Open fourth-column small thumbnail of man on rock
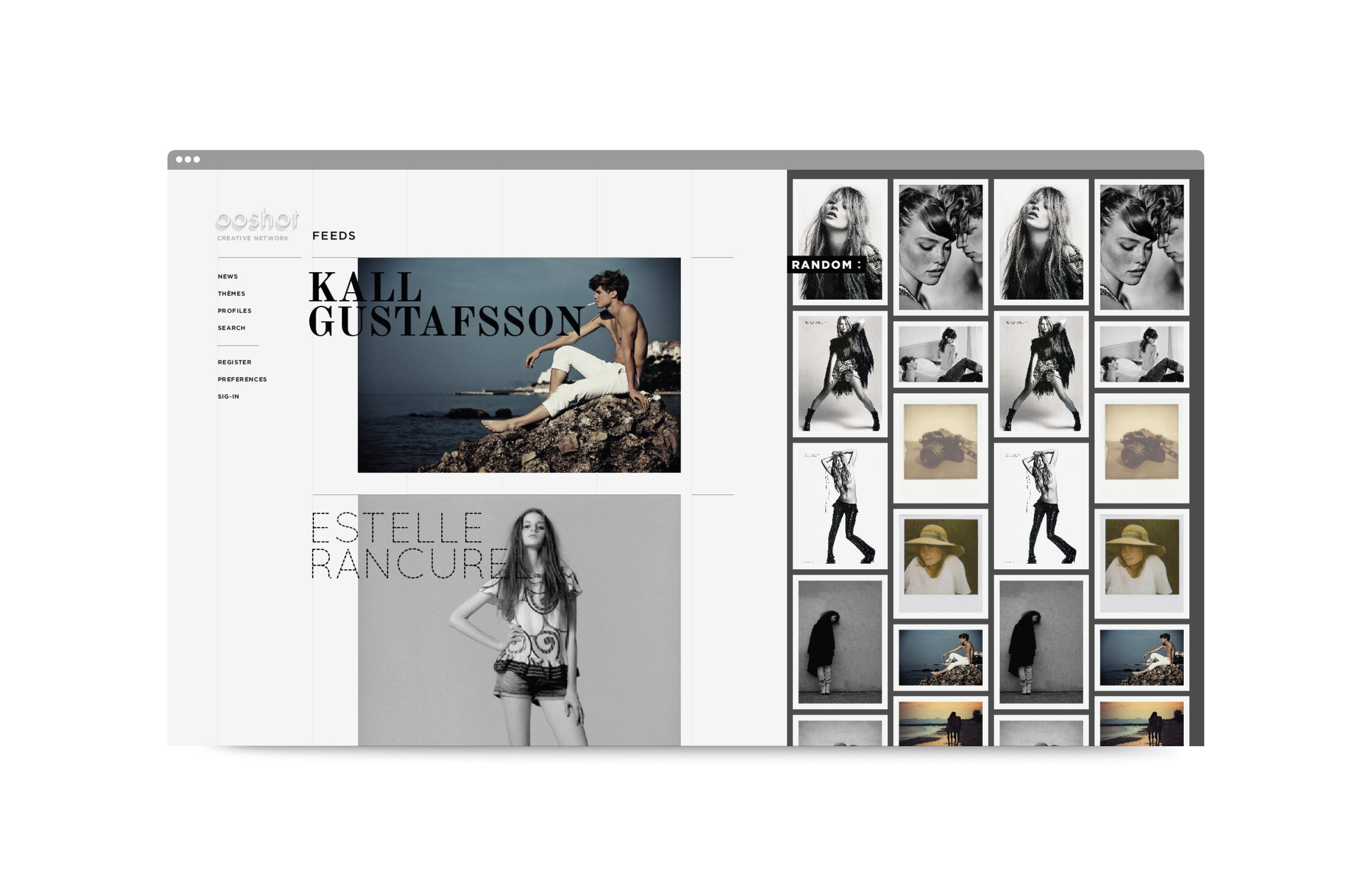The height and width of the screenshot is (896, 1372). pos(1142,657)
